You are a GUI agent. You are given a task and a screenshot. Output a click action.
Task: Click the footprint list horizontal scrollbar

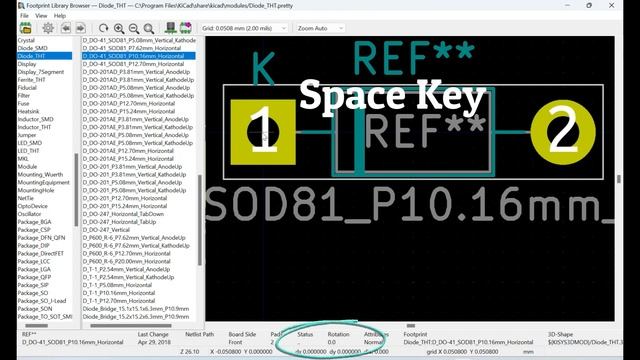pyautogui.click(x=131, y=326)
